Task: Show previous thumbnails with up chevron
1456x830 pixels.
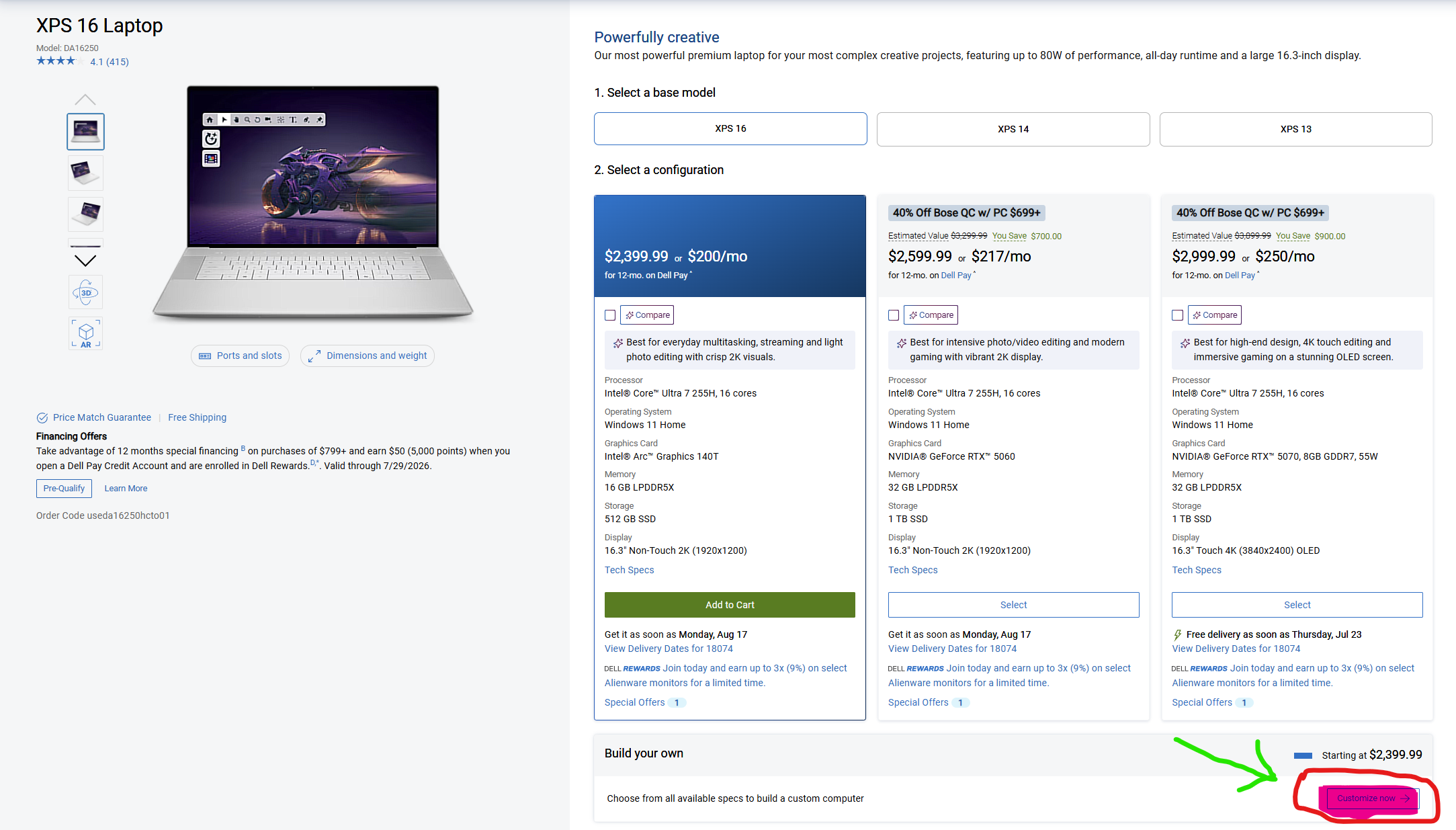Action: tap(85, 100)
